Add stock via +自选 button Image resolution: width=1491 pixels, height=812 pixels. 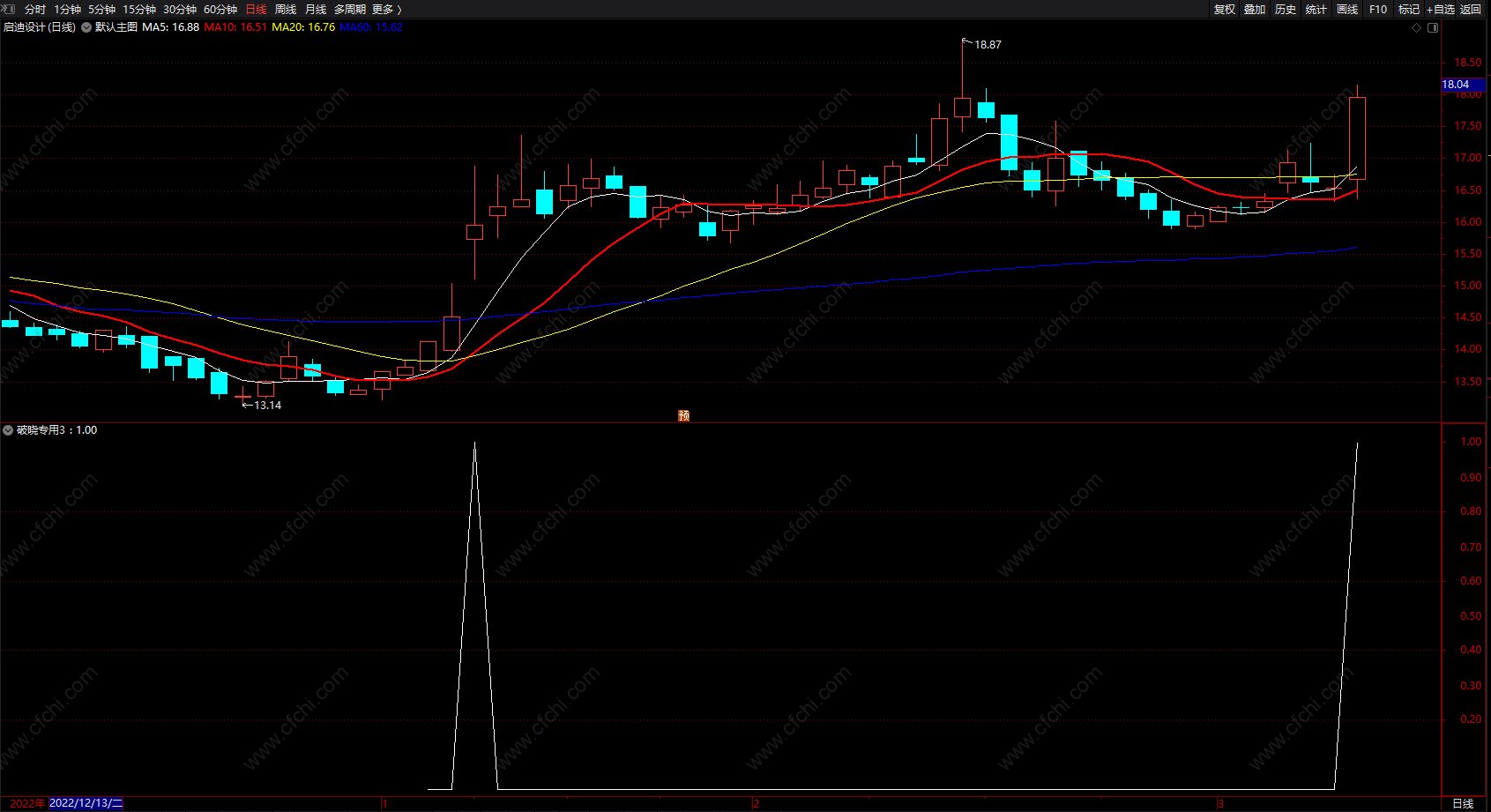coord(1441,9)
